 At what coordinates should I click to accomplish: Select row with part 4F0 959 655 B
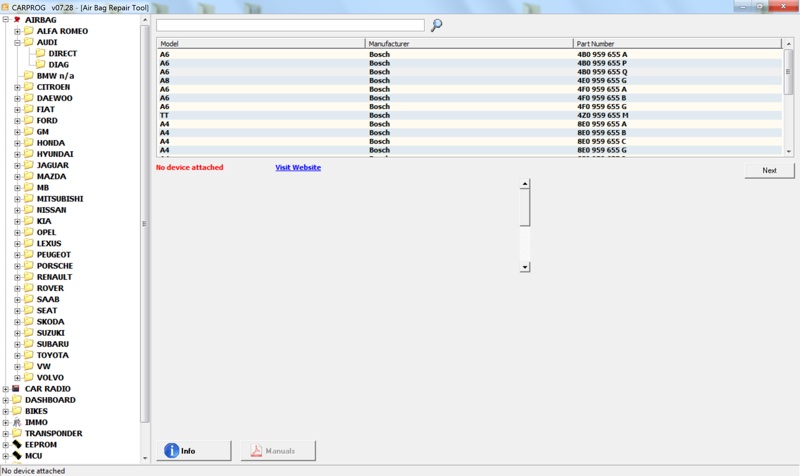pos(469,97)
